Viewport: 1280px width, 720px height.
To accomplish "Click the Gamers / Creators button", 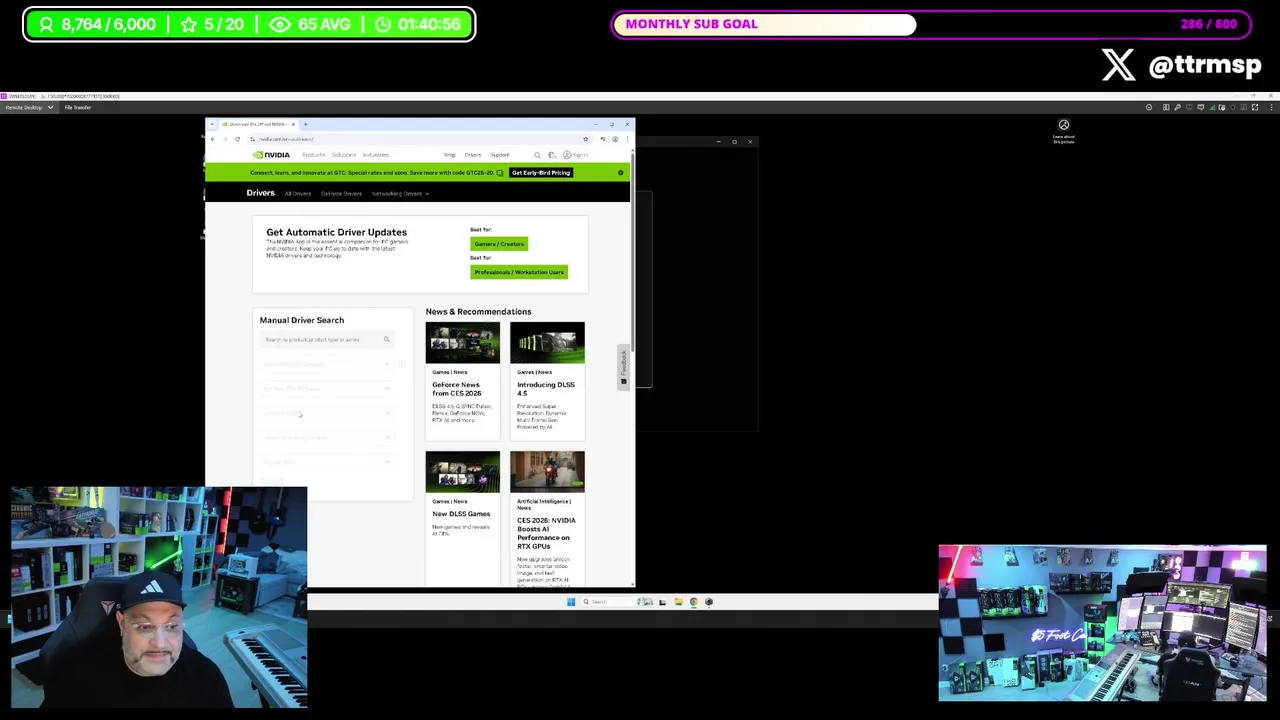I will click(x=499, y=244).
